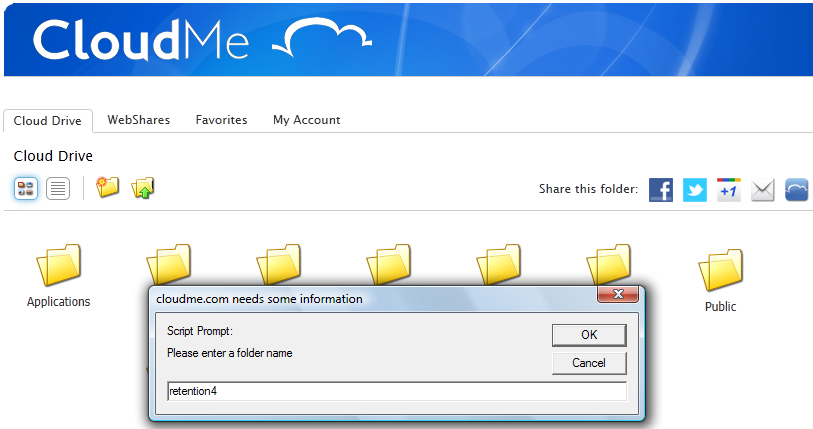
Task: Click the Public folder label
Action: [x=720, y=306]
